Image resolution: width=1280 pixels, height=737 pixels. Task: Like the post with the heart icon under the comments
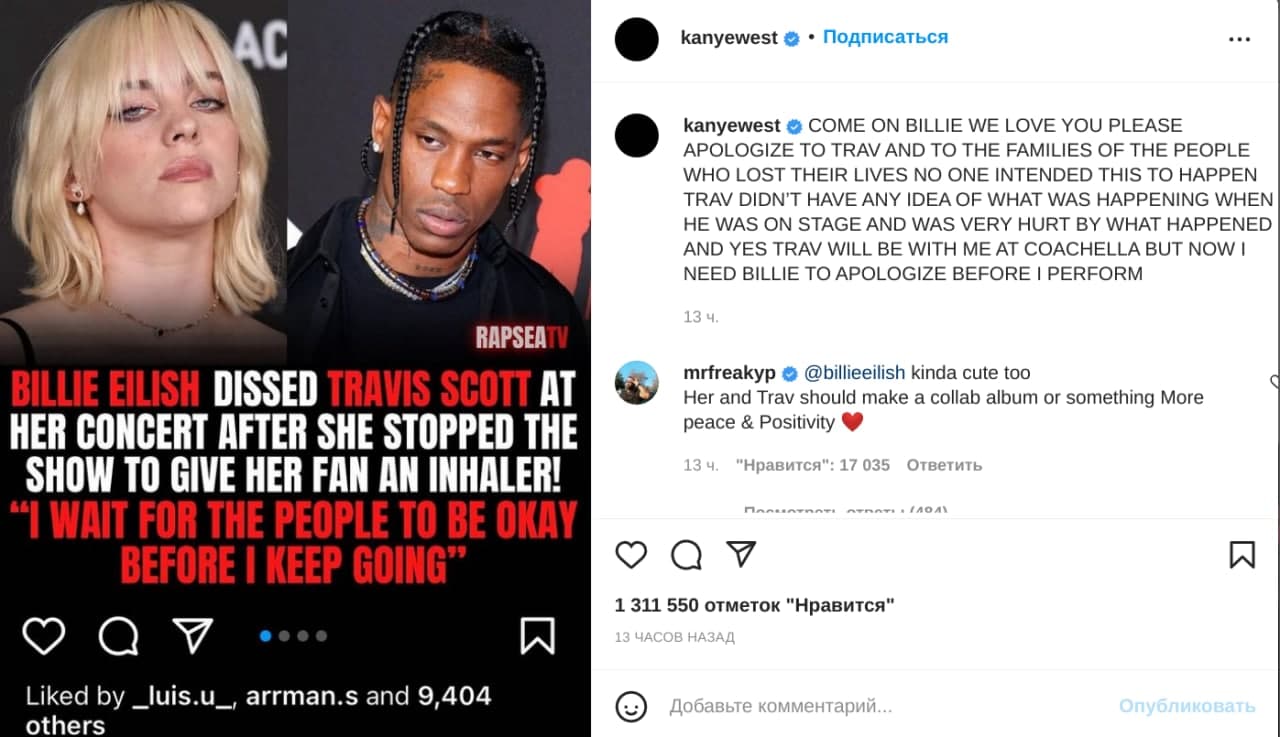tap(631, 555)
